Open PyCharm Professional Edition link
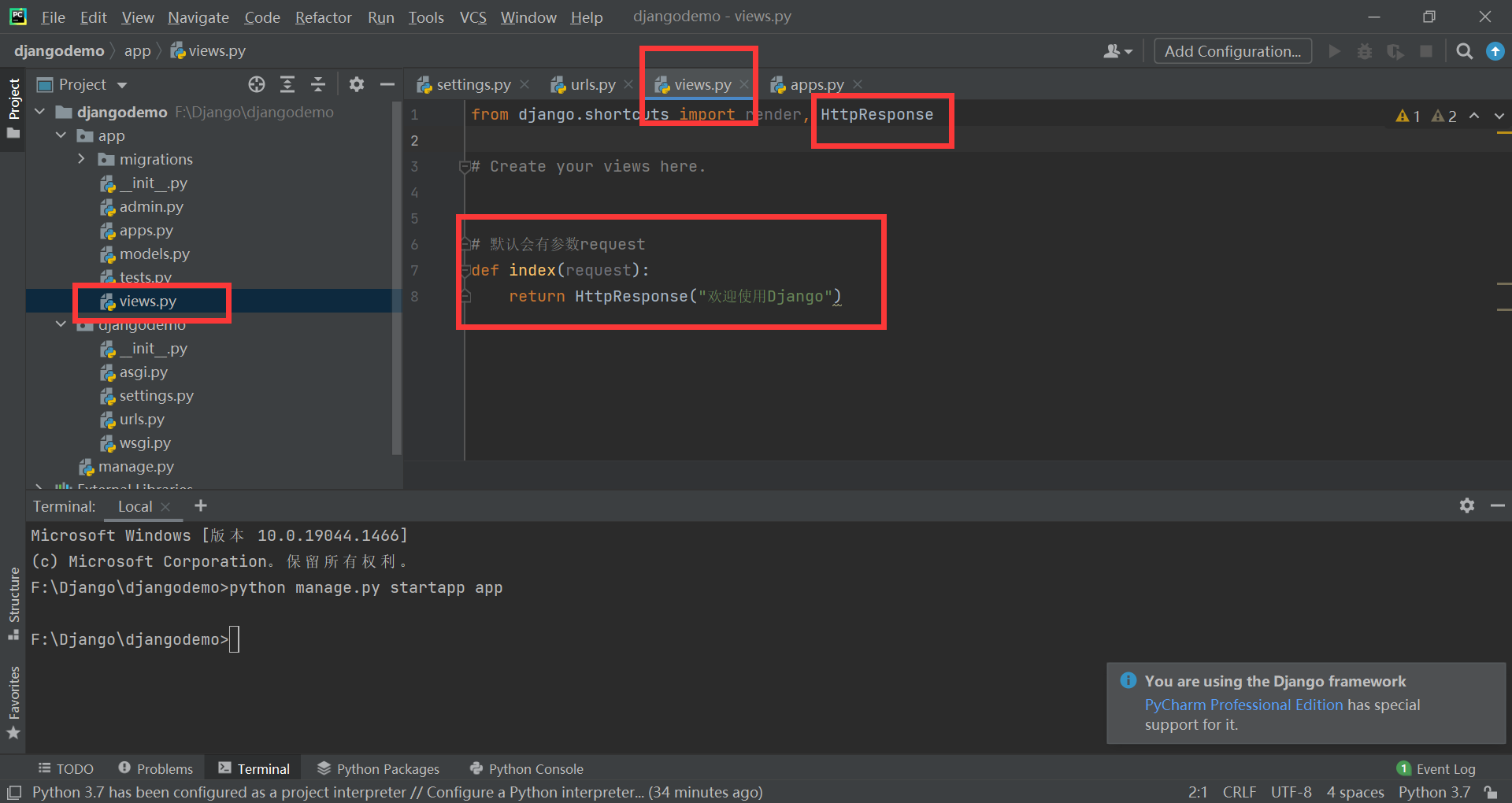The width and height of the screenshot is (1512, 803). pos(1243,705)
